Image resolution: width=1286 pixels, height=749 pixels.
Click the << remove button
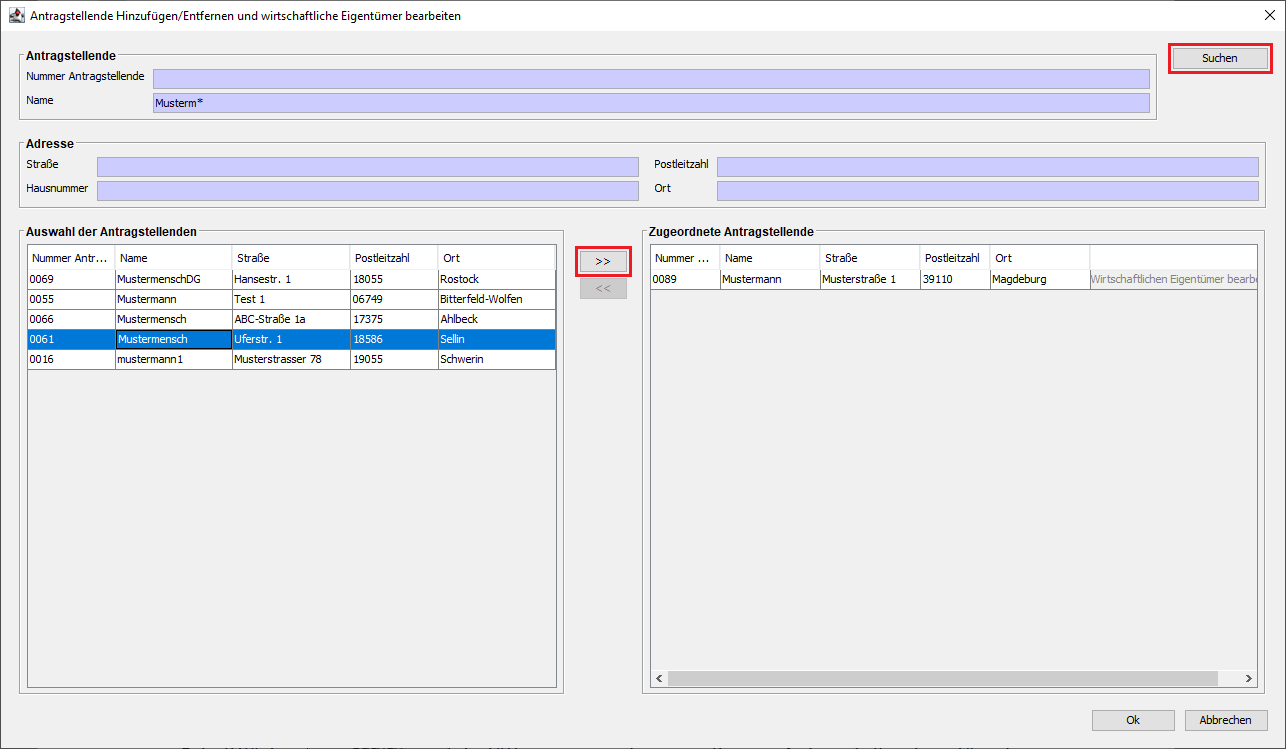[603, 288]
